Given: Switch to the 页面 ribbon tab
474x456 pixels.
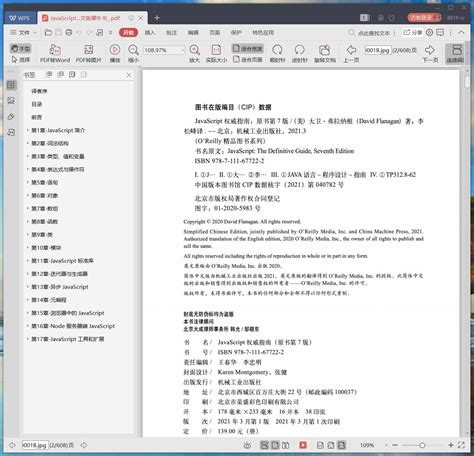Looking at the screenshot, I should pyautogui.click(x=215, y=32).
